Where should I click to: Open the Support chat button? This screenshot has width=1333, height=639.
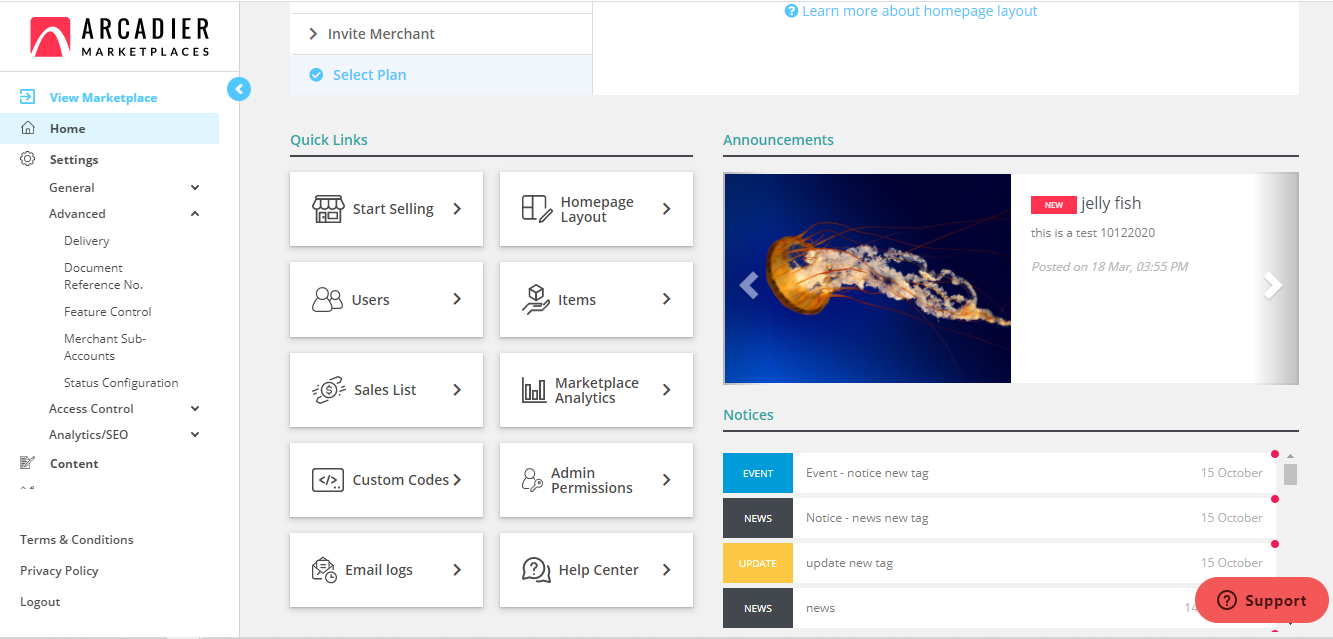1262,600
